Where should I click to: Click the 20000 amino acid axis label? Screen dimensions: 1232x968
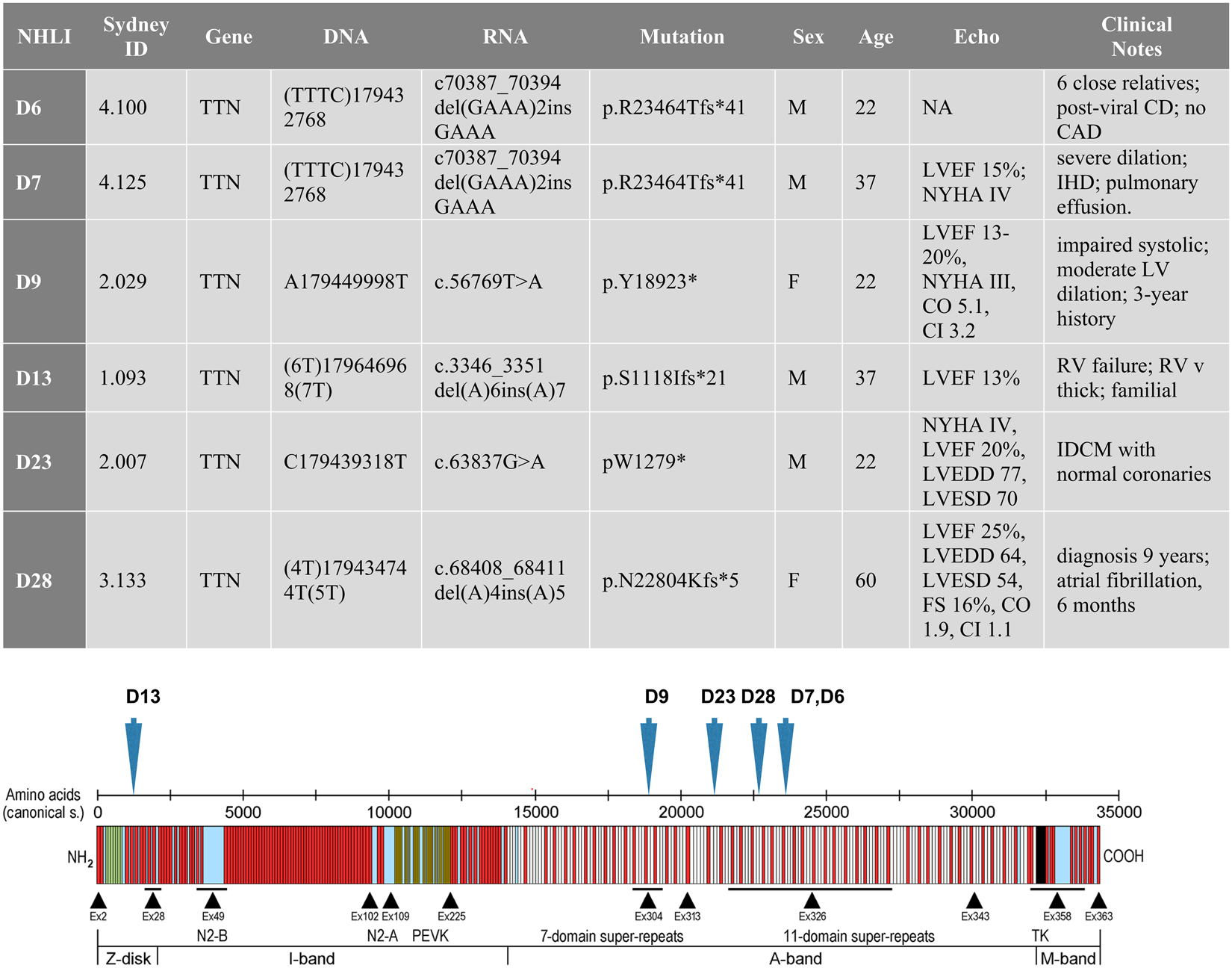pyautogui.click(x=680, y=812)
